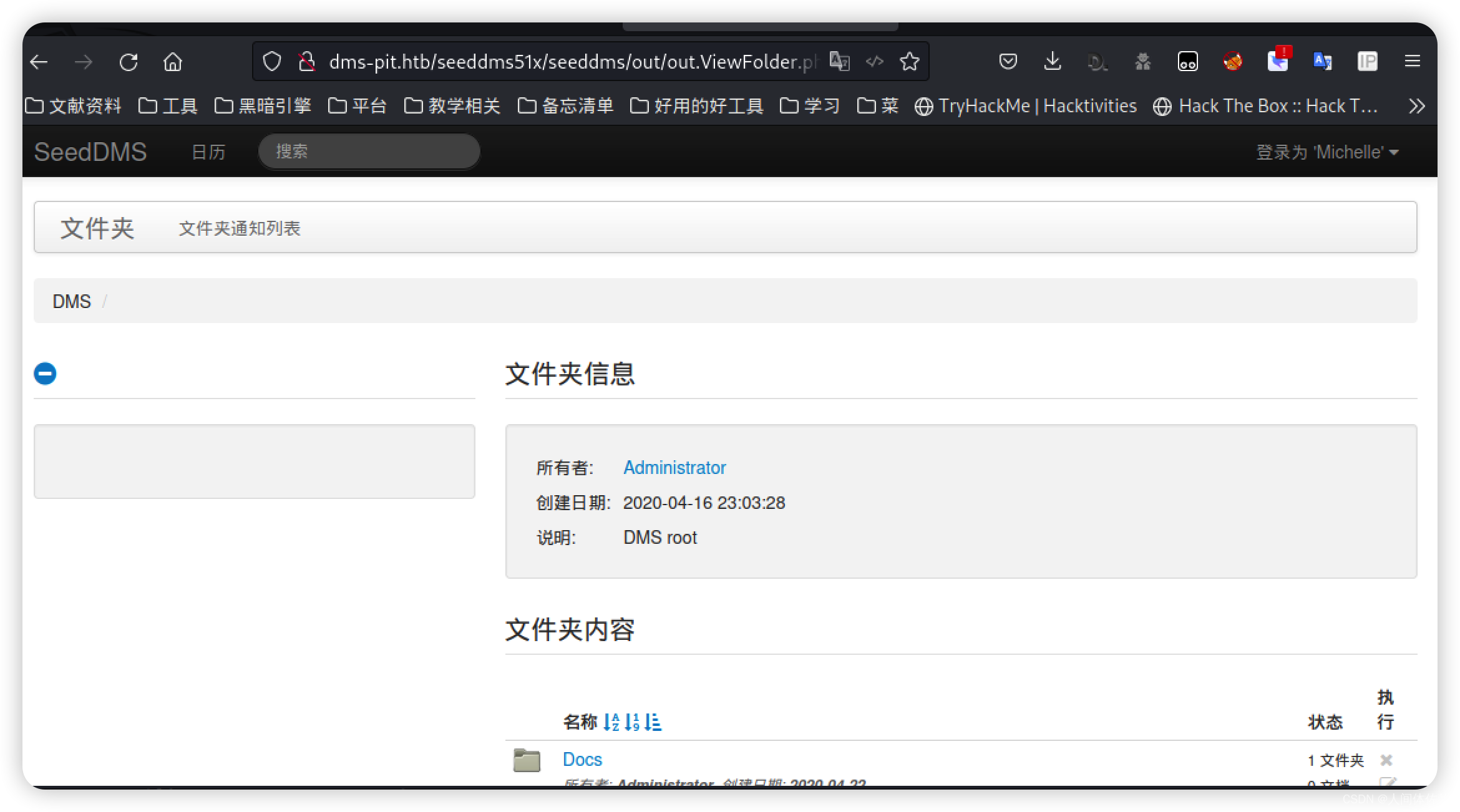Screen dimensions: 1460x812
Task: Open the 备忘清单 bookmark folder
Action: click(x=566, y=106)
